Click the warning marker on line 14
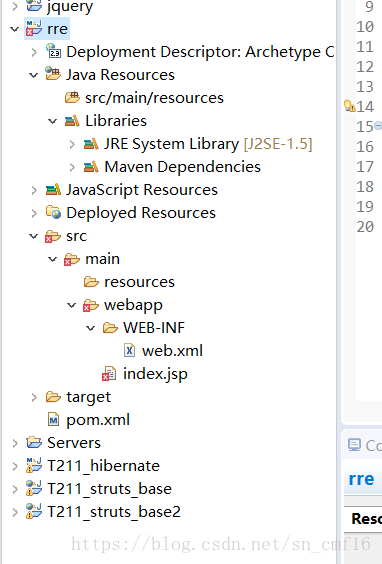The width and height of the screenshot is (382, 564). click(350, 106)
